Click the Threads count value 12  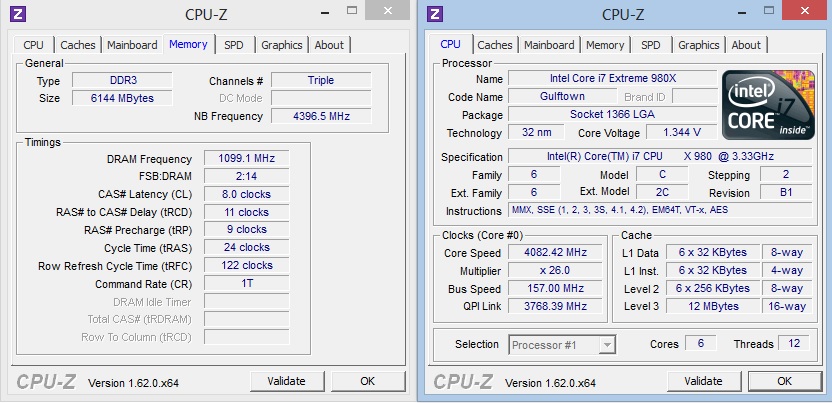[x=794, y=343]
